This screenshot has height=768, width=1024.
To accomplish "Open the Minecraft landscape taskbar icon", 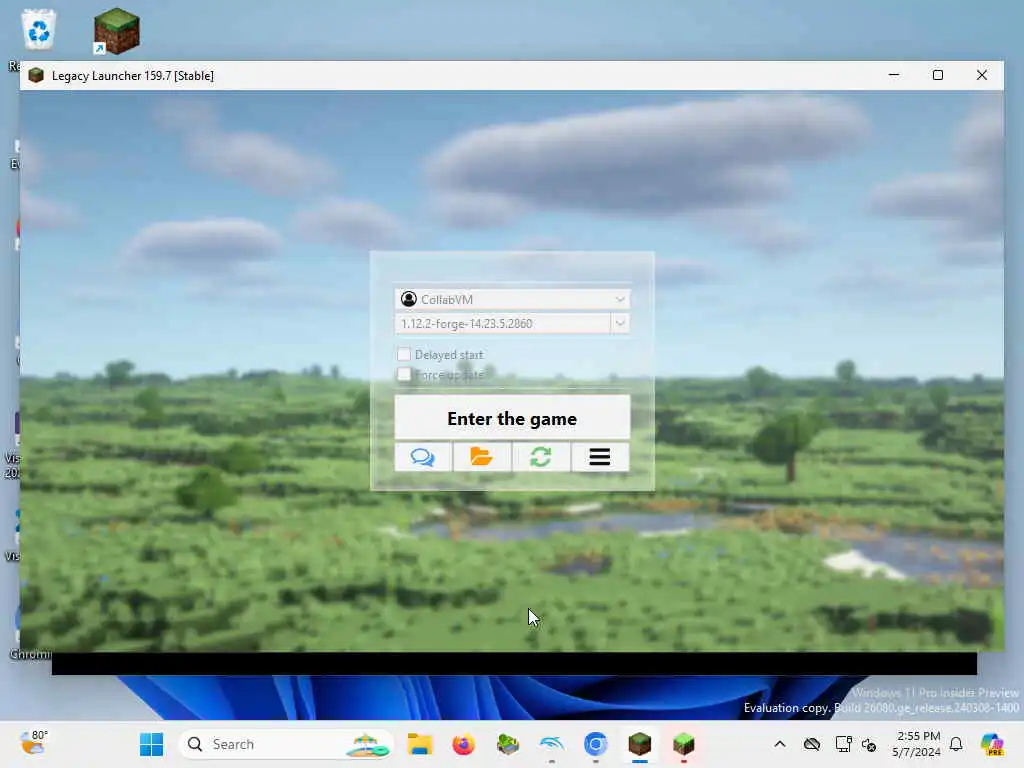I will pyautogui.click(x=507, y=744).
